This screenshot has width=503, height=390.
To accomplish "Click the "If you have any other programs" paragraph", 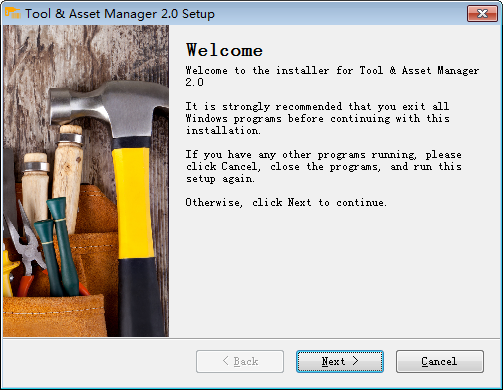I will tap(324, 166).
